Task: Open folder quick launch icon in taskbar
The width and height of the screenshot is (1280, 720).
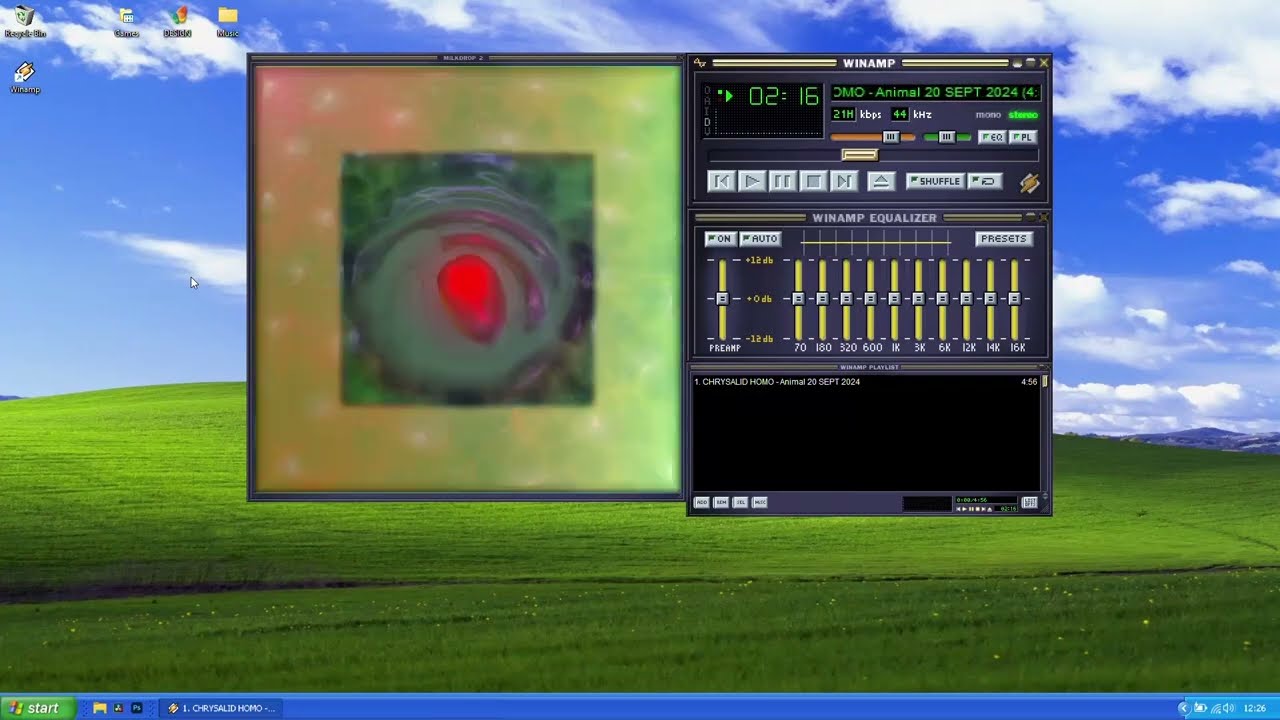Action: point(100,708)
